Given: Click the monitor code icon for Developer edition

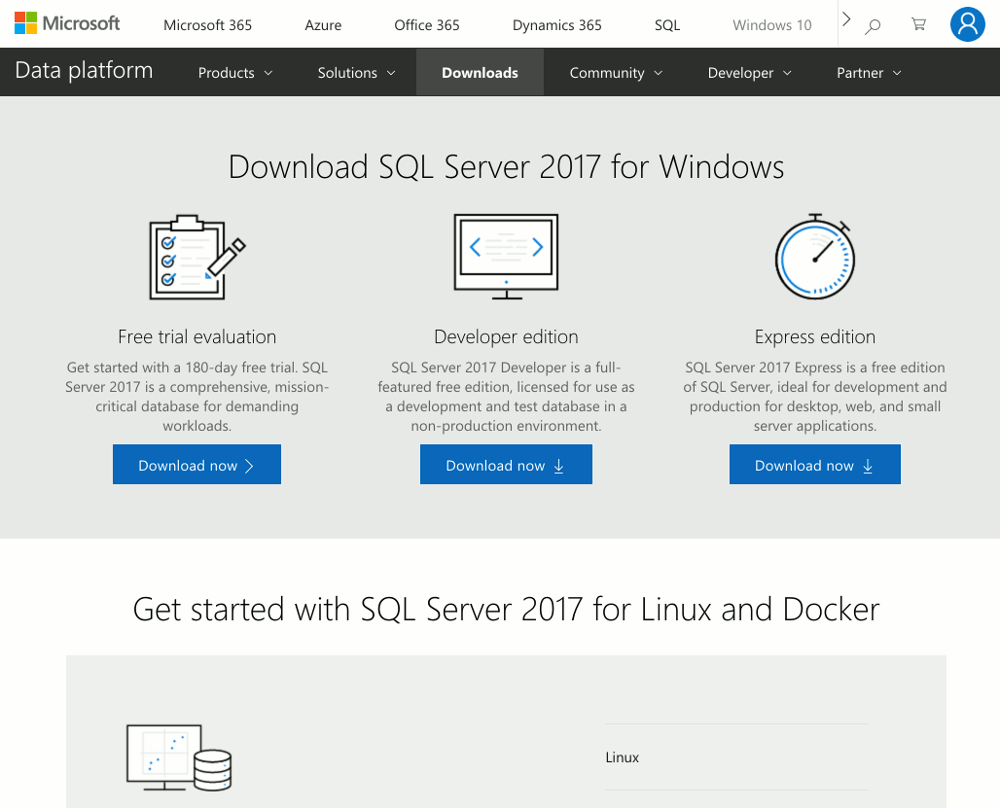Looking at the screenshot, I should [506, 257].
